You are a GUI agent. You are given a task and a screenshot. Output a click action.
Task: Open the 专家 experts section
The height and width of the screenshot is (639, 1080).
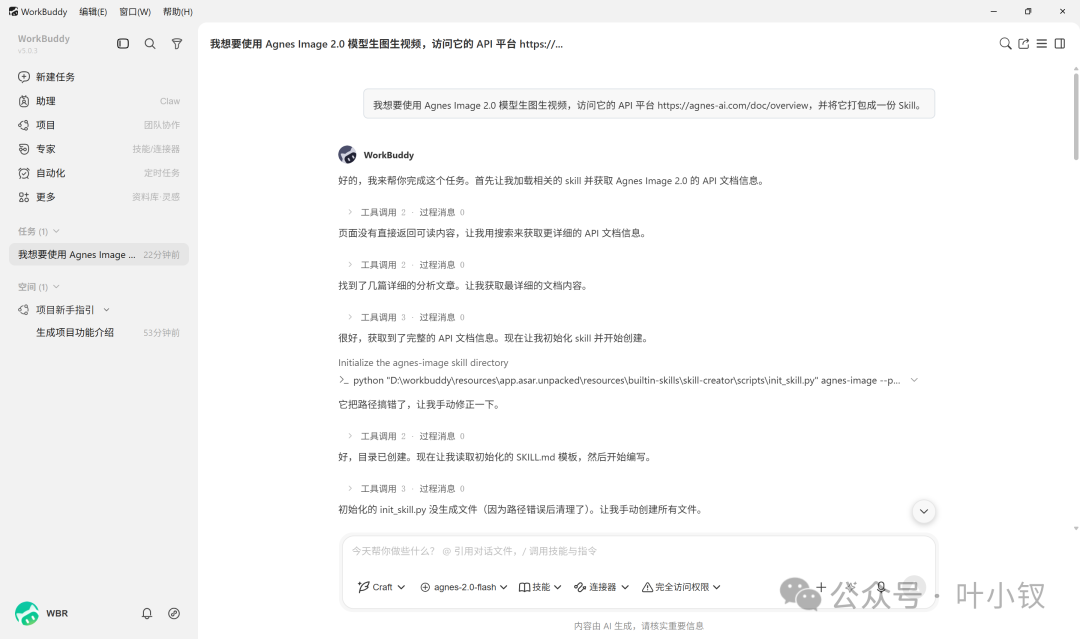pyautogui.click(x=98, y=149)
